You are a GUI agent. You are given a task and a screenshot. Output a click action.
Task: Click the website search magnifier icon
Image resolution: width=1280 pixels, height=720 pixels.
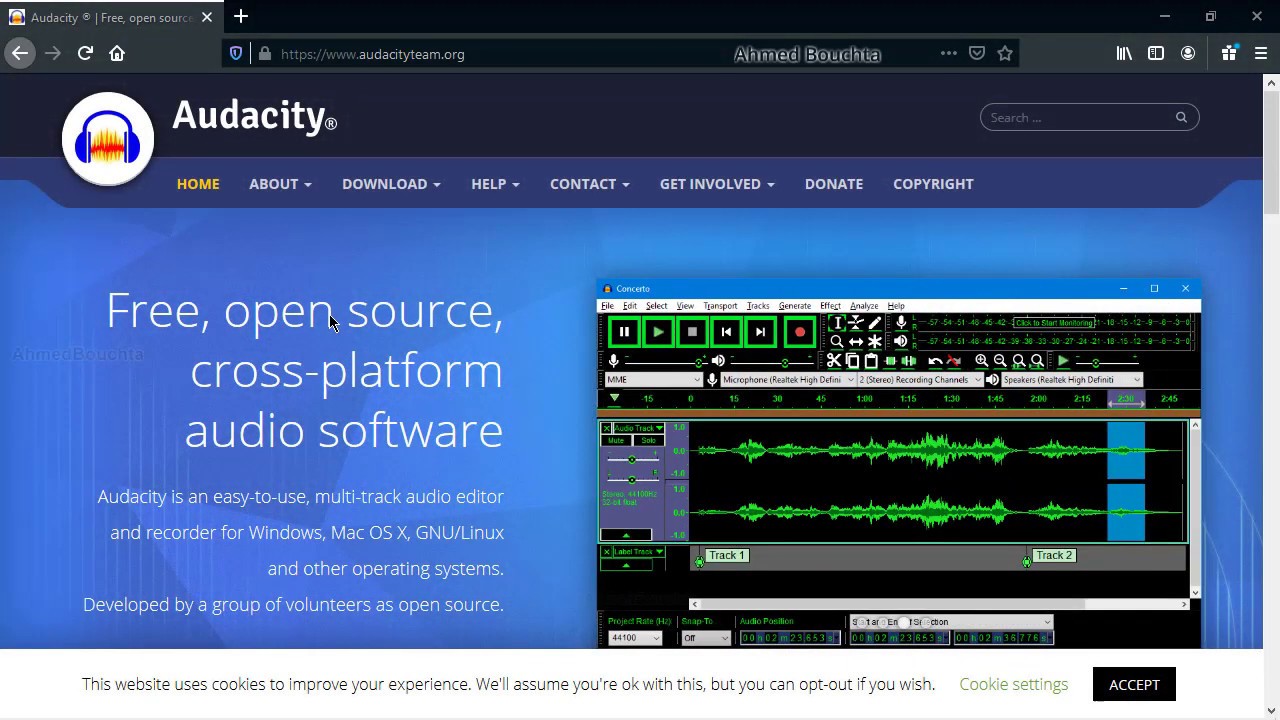tap(1181, 117)
